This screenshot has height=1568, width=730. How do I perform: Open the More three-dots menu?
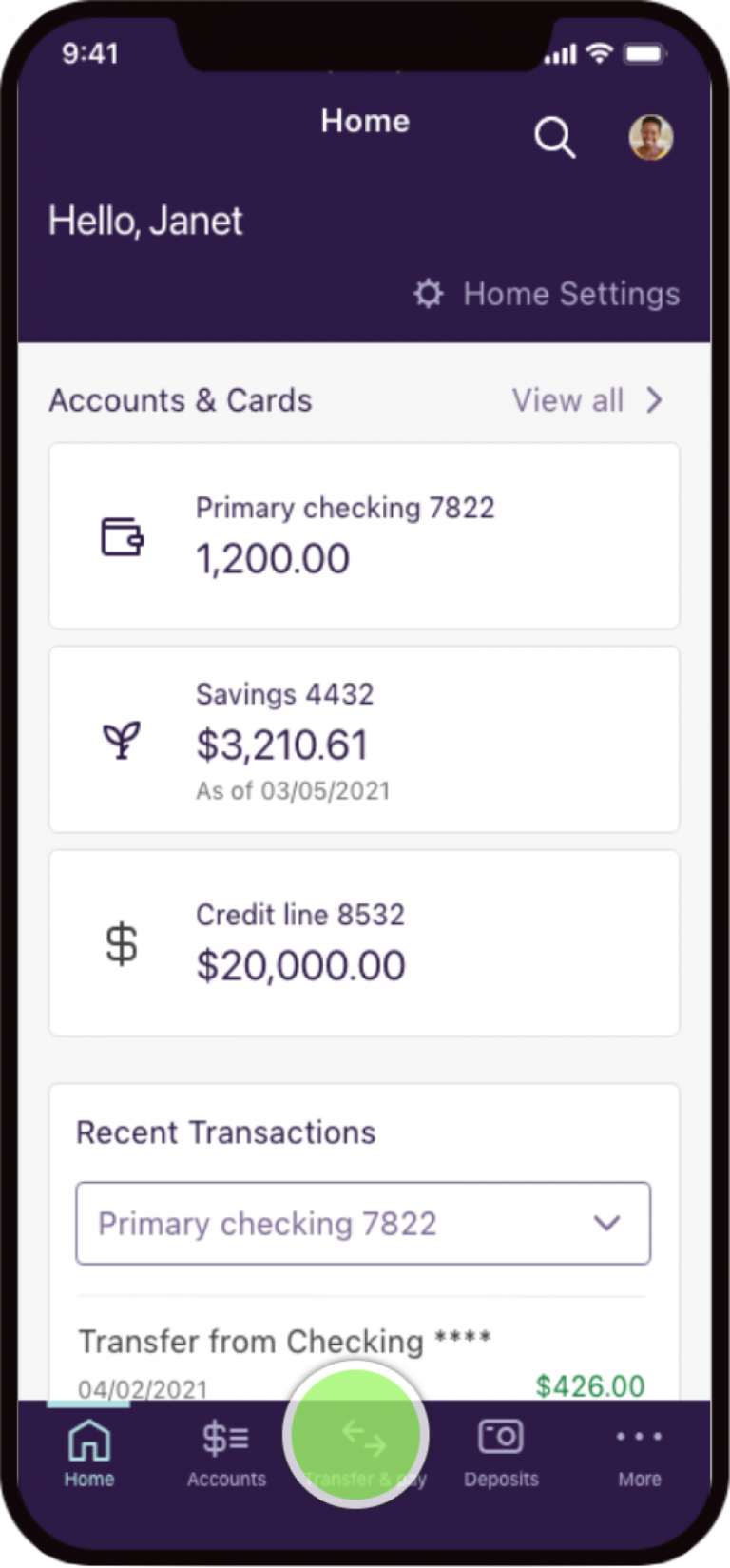pyautogui.click(x=639, y=1449)
